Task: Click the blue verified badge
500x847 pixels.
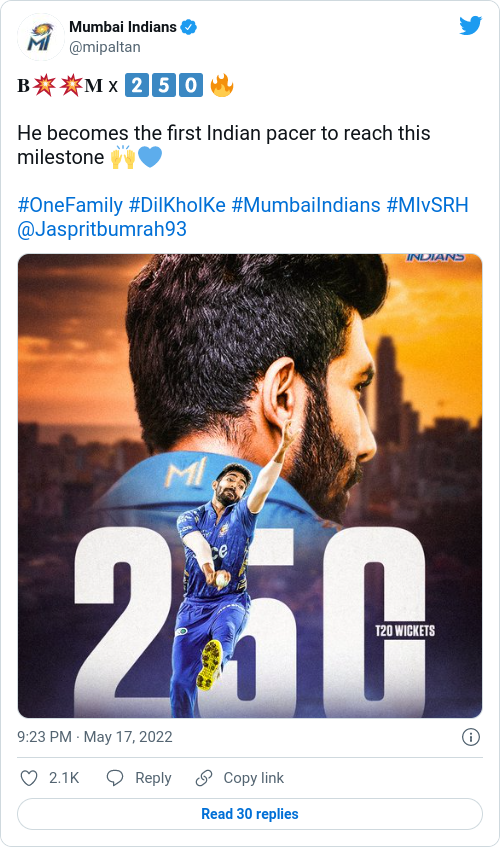Action: pos(188,26)
